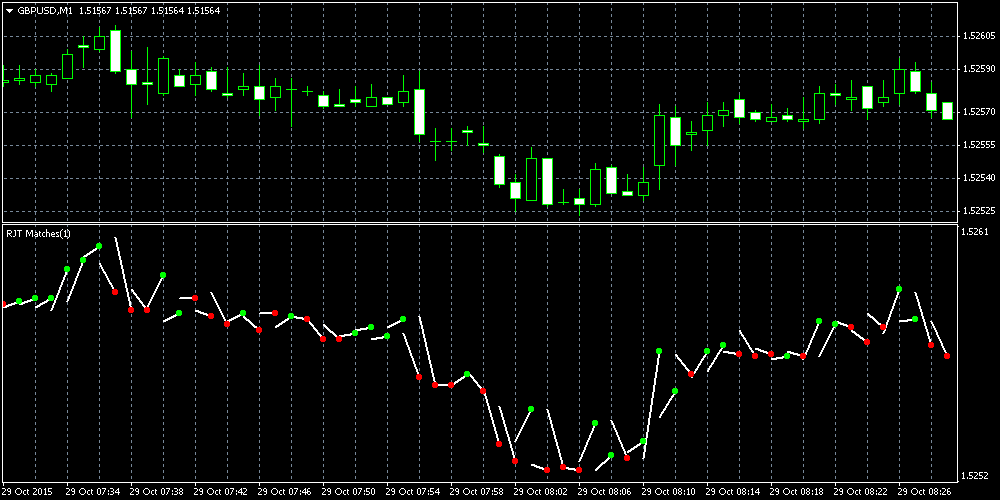Click the 1.52555 price scale label

pos(978,145)
